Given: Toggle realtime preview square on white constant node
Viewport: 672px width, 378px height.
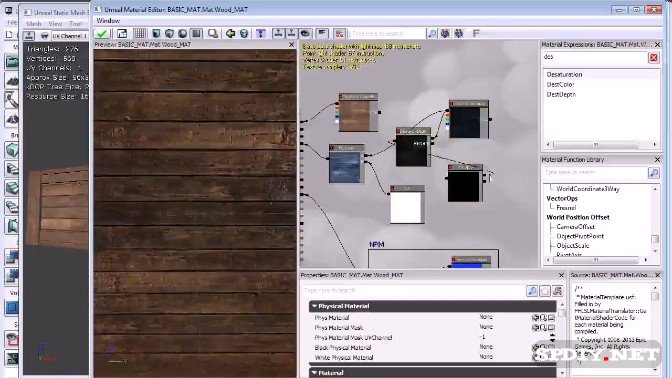Looking at the screenshot, I should [x=393, y=188].
